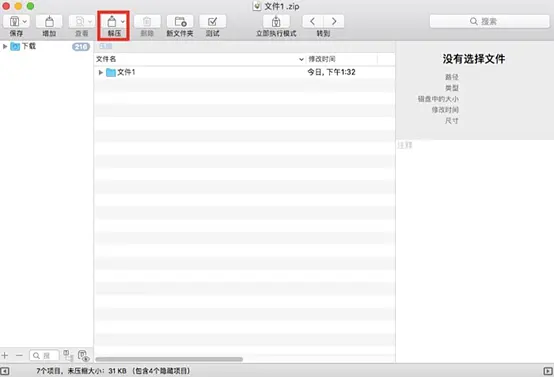Expand the 下载 folder in sidebar
This screenshot has height=377, width=554.
click(x=5, y=46)
